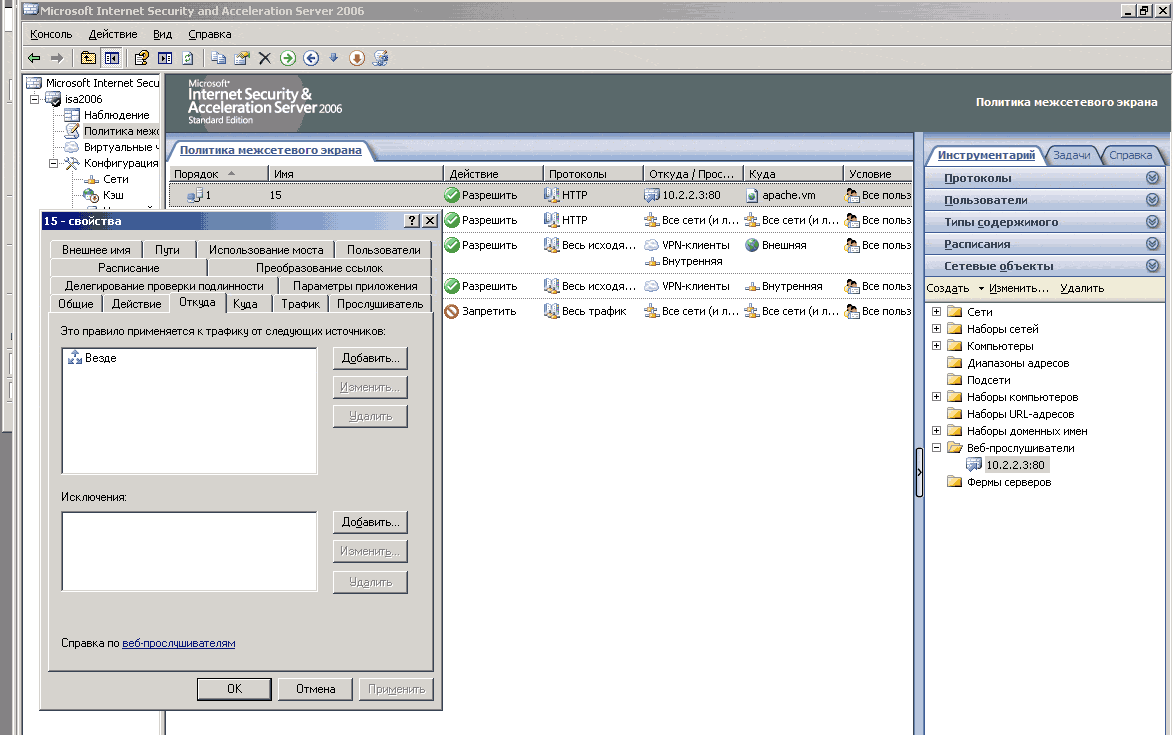Image resolution: width=1173 pixels, height=735 pixels.
Task: Collapse the Конфигурация tree node
Action: pos(53,163)
